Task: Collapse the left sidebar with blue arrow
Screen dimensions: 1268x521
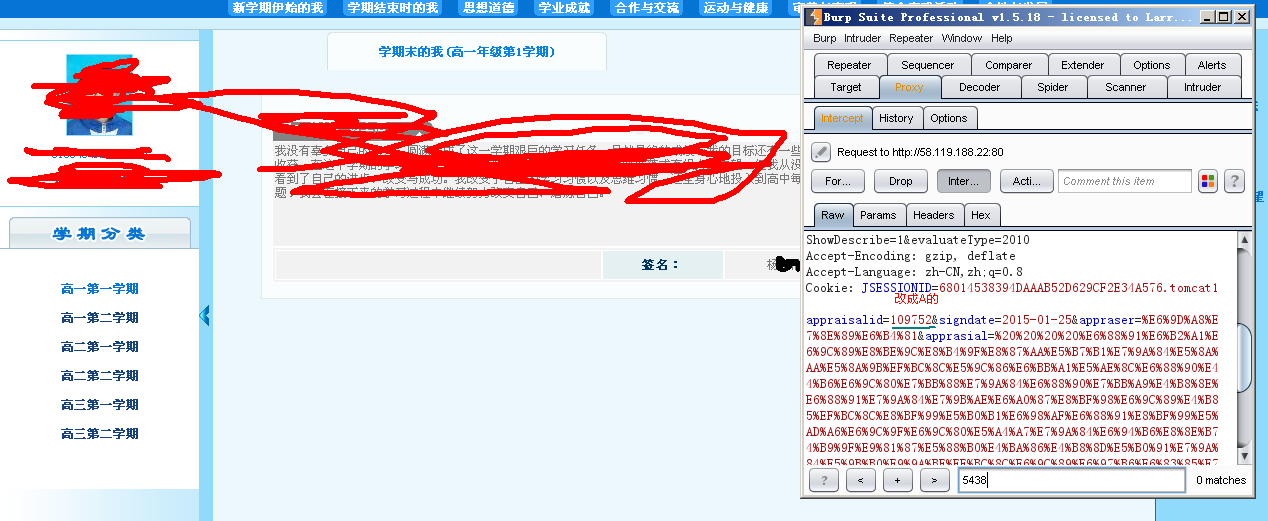Action: coord(205,316)
